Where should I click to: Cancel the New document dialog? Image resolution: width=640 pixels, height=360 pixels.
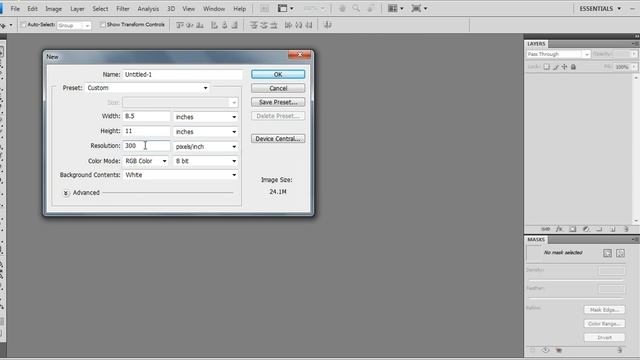pos(278,88)
